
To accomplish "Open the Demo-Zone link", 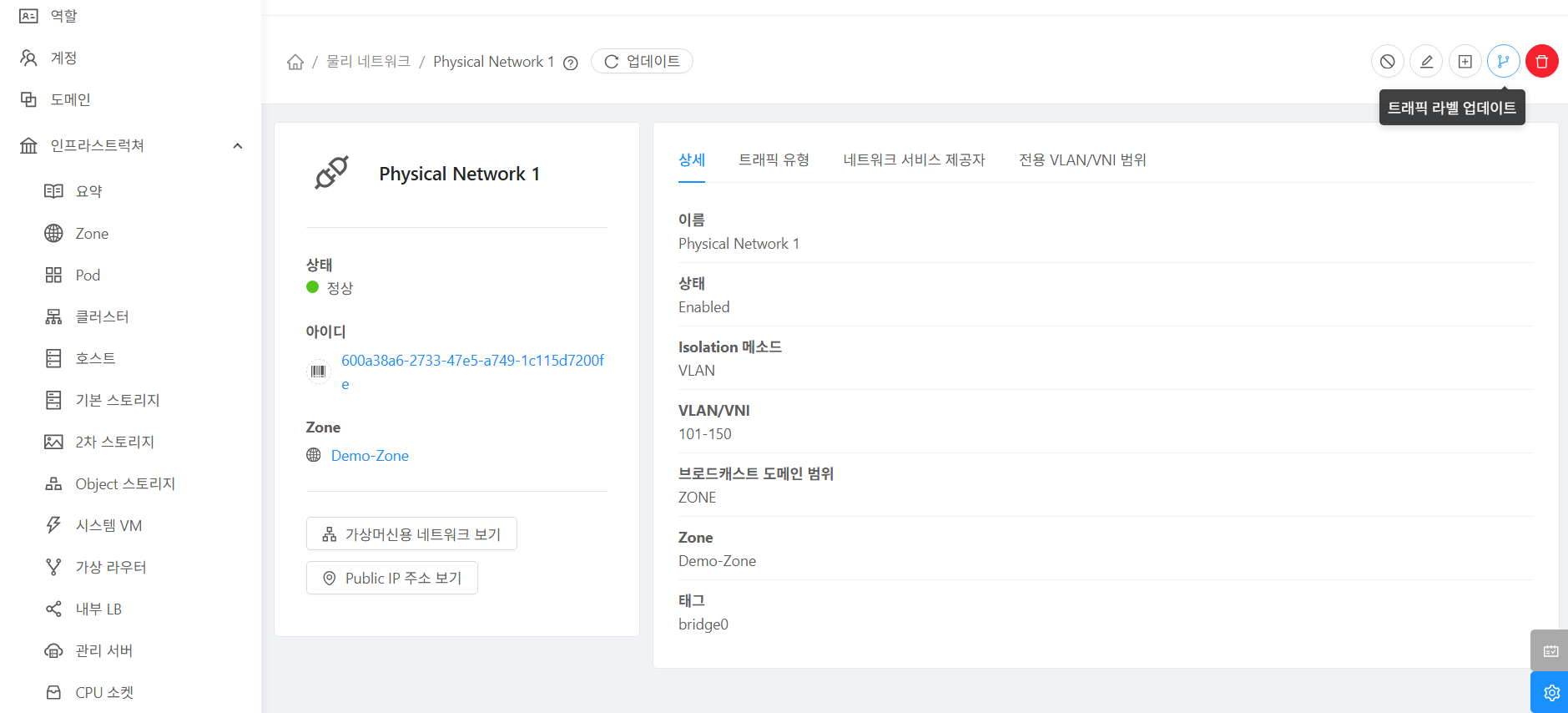I will point(370,456).
